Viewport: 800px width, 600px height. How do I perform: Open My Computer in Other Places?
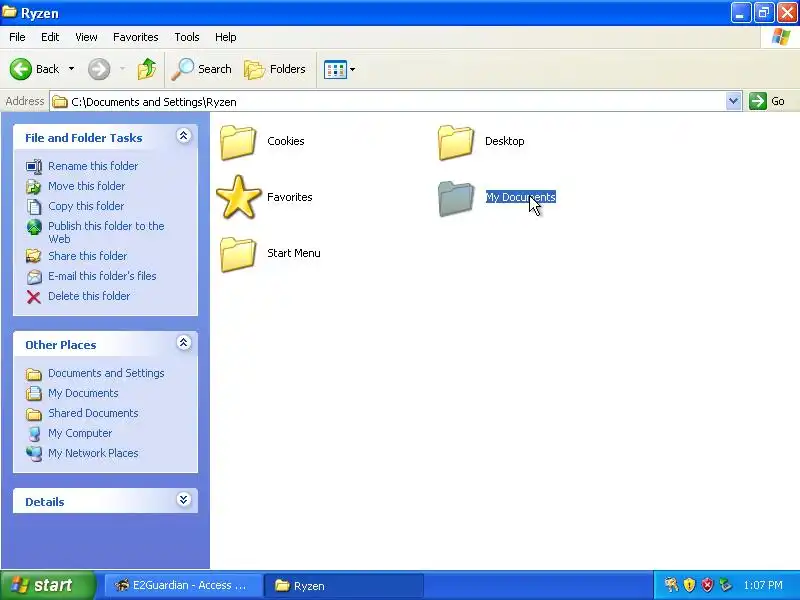(x=80, y=433)
